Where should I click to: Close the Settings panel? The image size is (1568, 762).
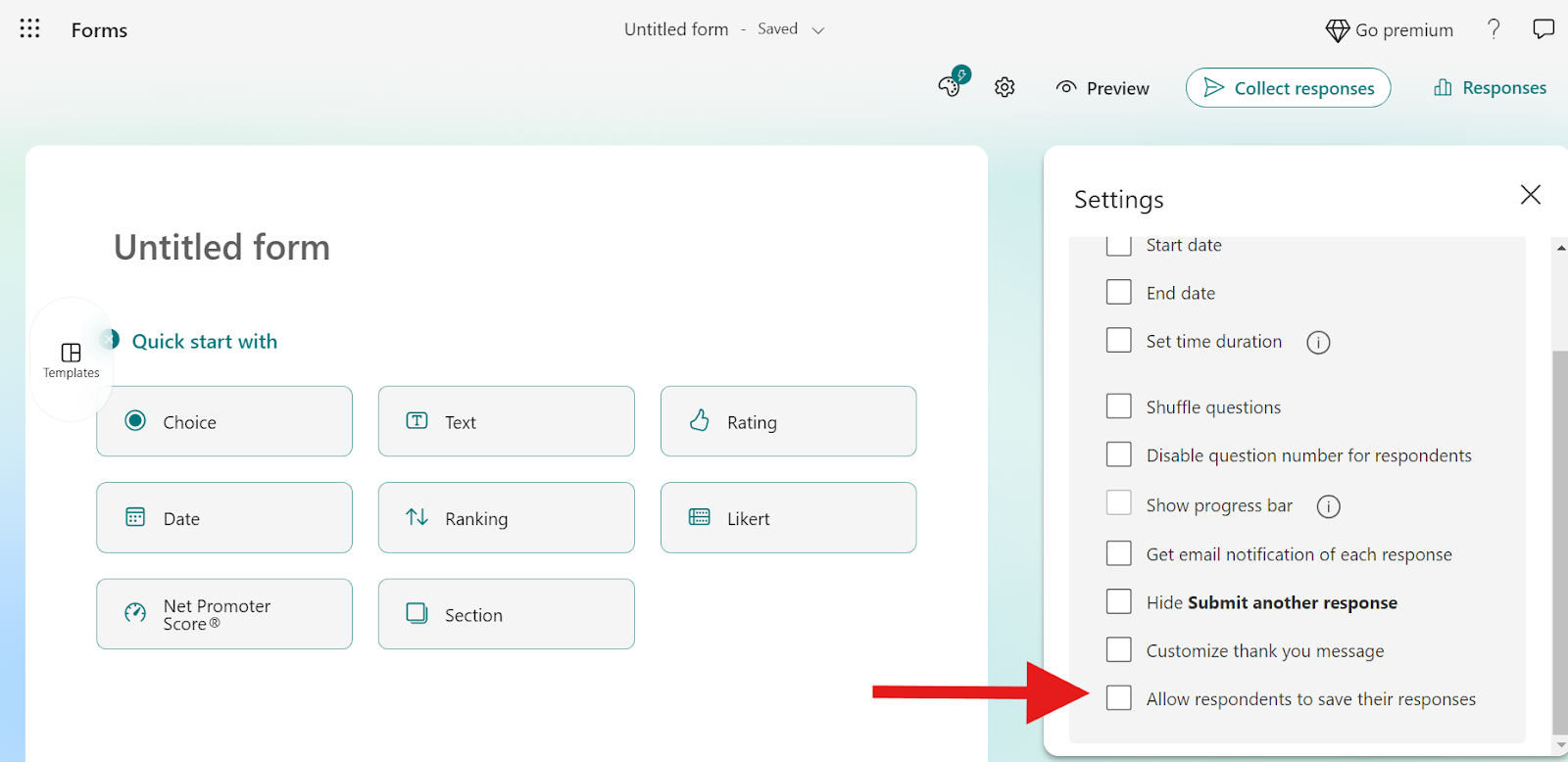click(x=1531, y=195)
